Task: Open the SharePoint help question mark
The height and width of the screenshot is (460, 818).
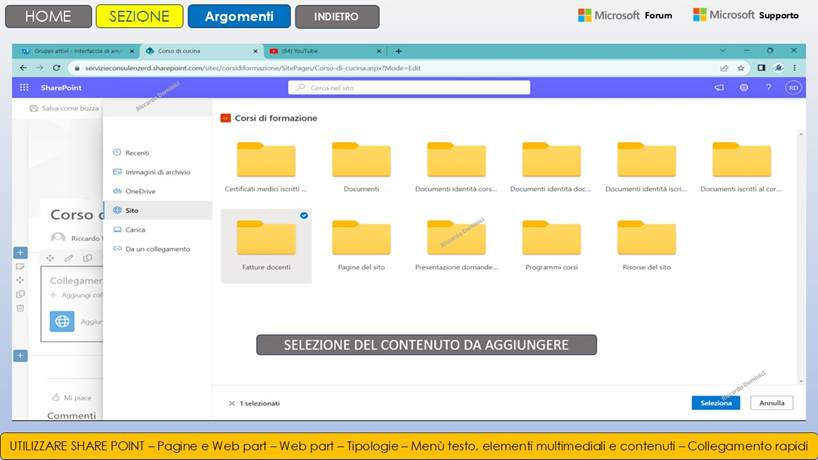Action: point(768,88)
